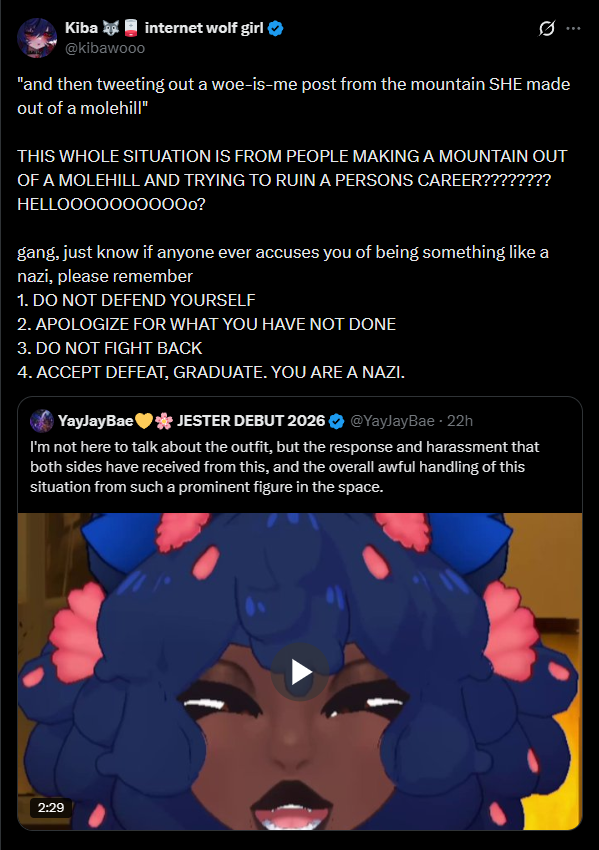Click the video thumbnail of the blue-haired avatar
The width and height of the screenshot is (599, 850).
pos(300,671)
